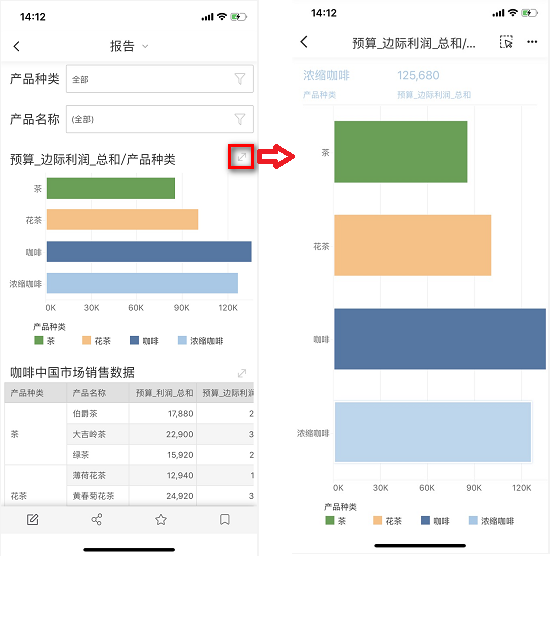
Task: Tap the share icon in the bottom toolbar
Action: [97, 520]
